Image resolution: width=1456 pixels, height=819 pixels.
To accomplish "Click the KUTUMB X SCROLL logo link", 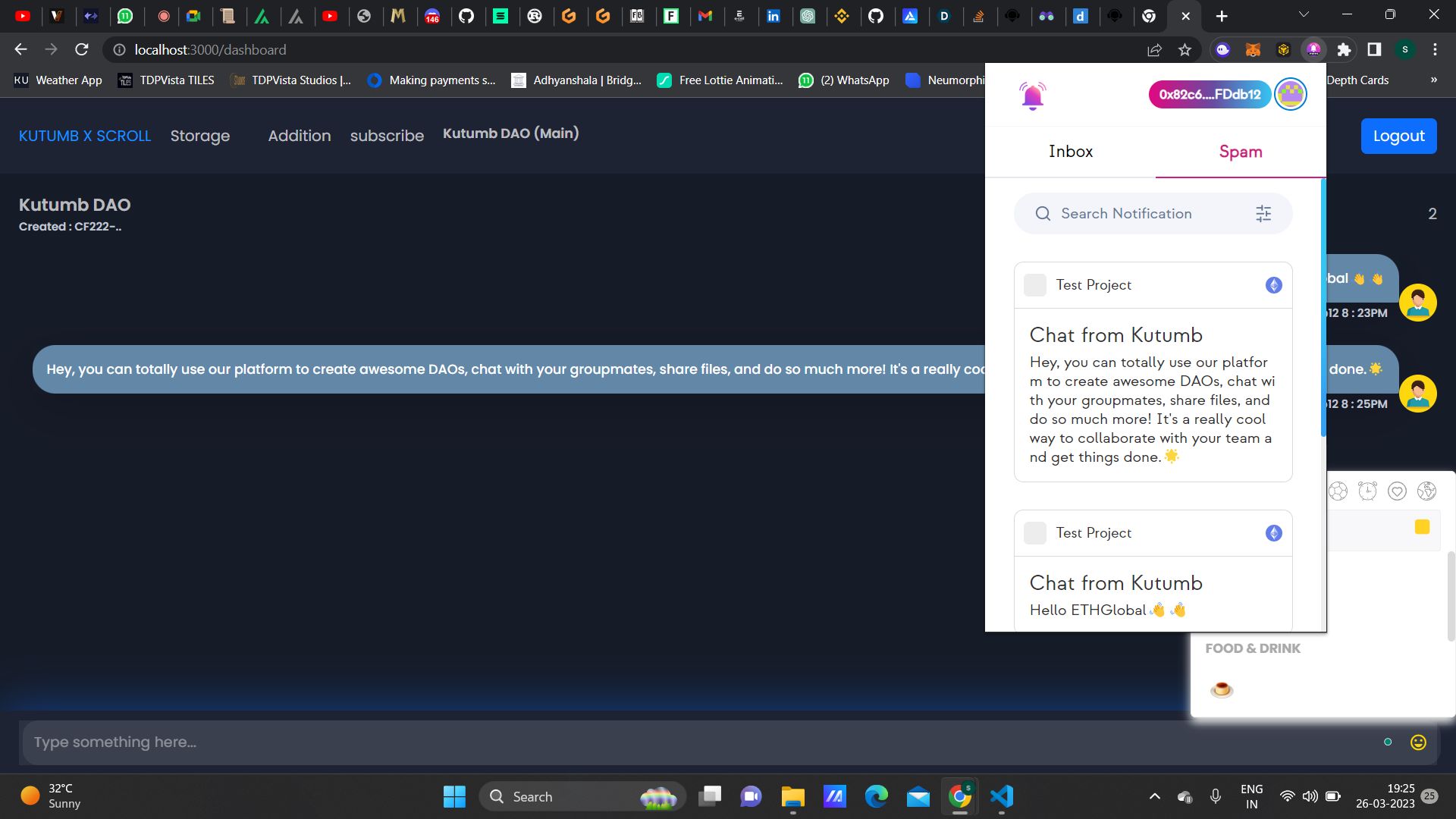I will (x=85, y=135).
